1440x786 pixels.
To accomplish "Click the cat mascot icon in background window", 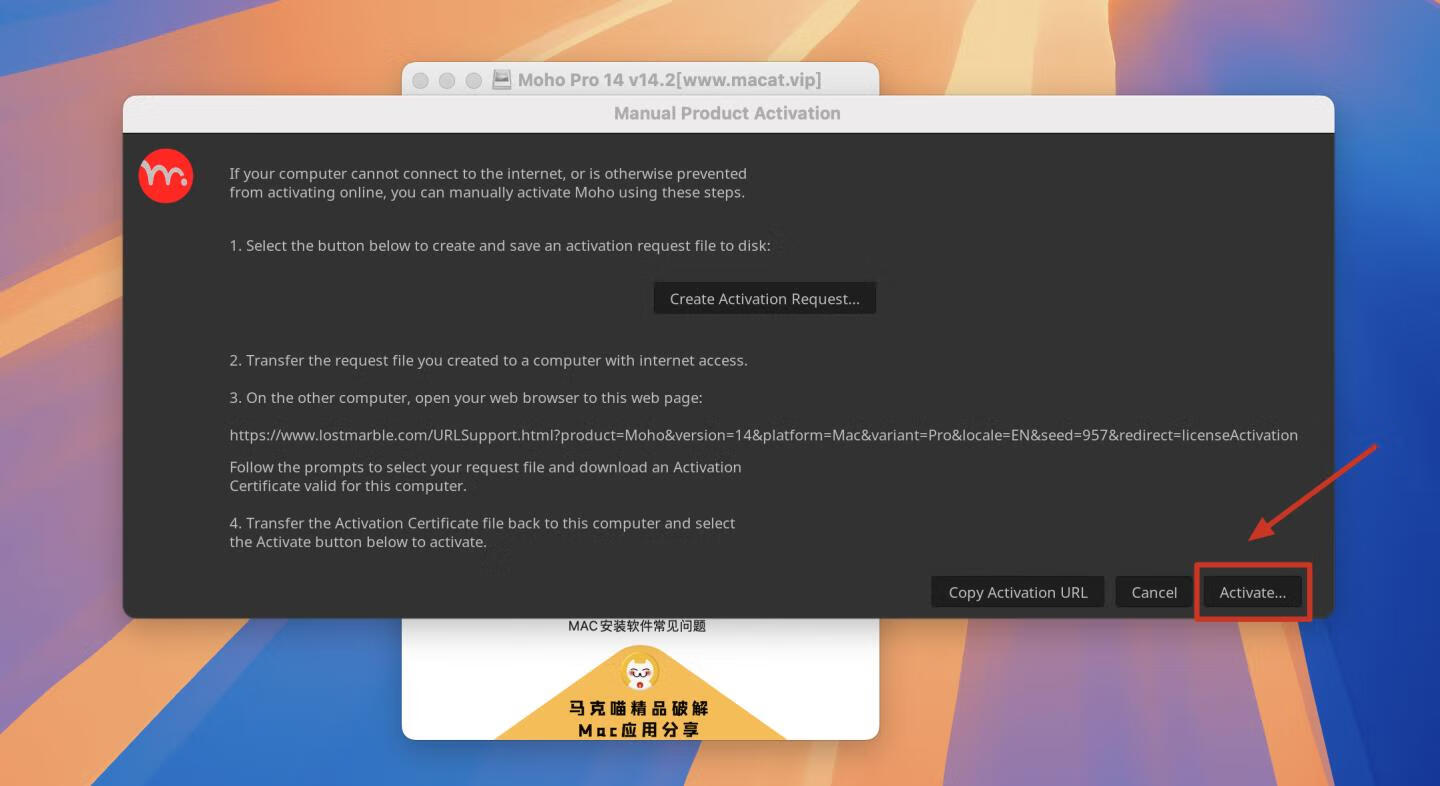I will click(639, 670).
